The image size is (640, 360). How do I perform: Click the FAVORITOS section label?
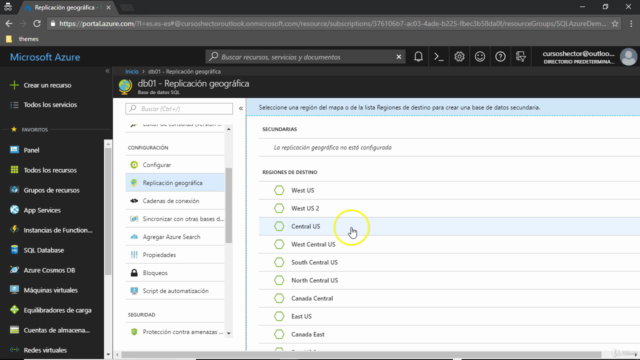pyautogui.click(x=35, y=130)
